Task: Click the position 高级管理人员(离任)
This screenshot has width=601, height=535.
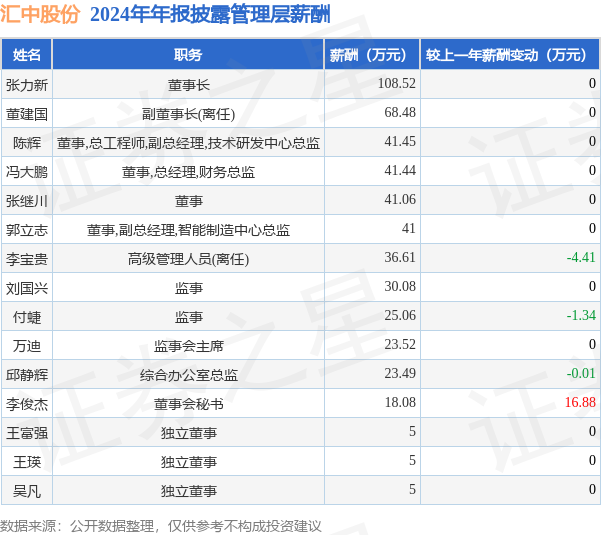Action: click(188, 259)
